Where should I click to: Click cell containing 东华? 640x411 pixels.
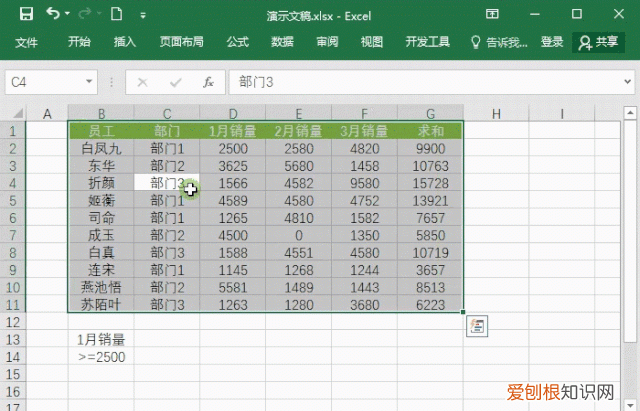pos(101,166)
